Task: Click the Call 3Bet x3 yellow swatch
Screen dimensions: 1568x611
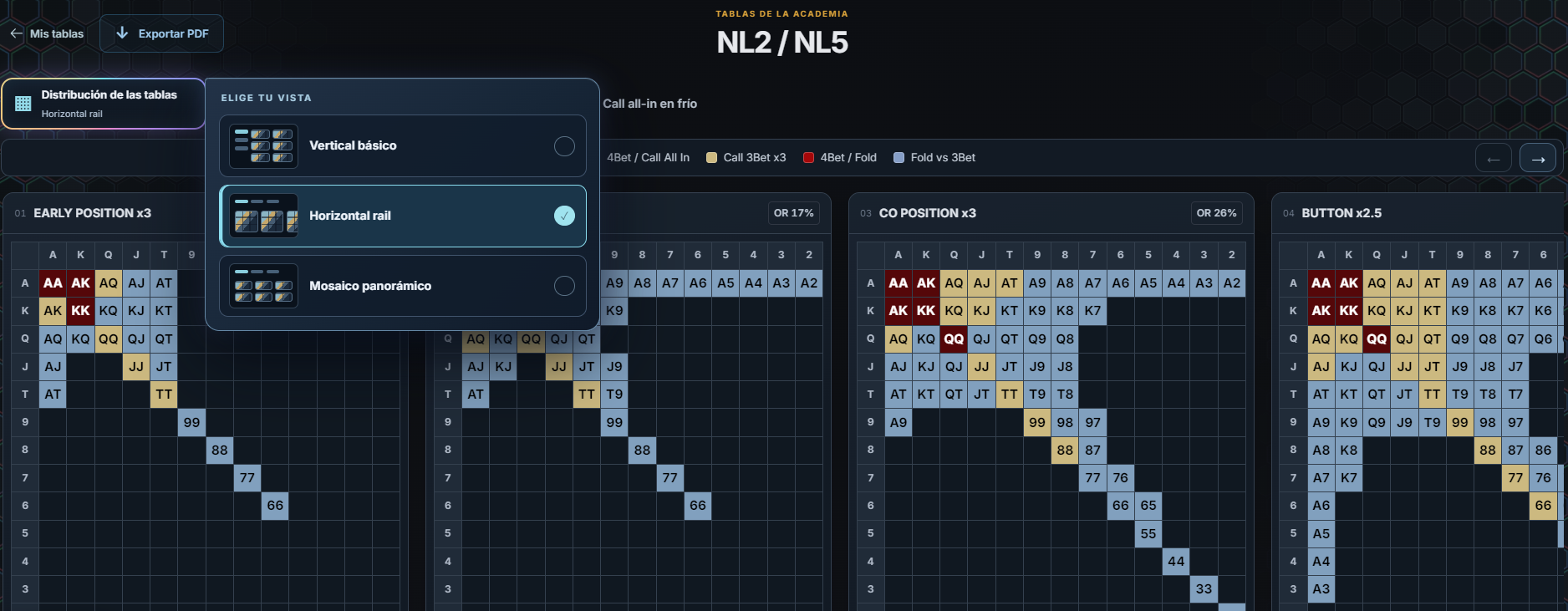Action: click(711, 157)
